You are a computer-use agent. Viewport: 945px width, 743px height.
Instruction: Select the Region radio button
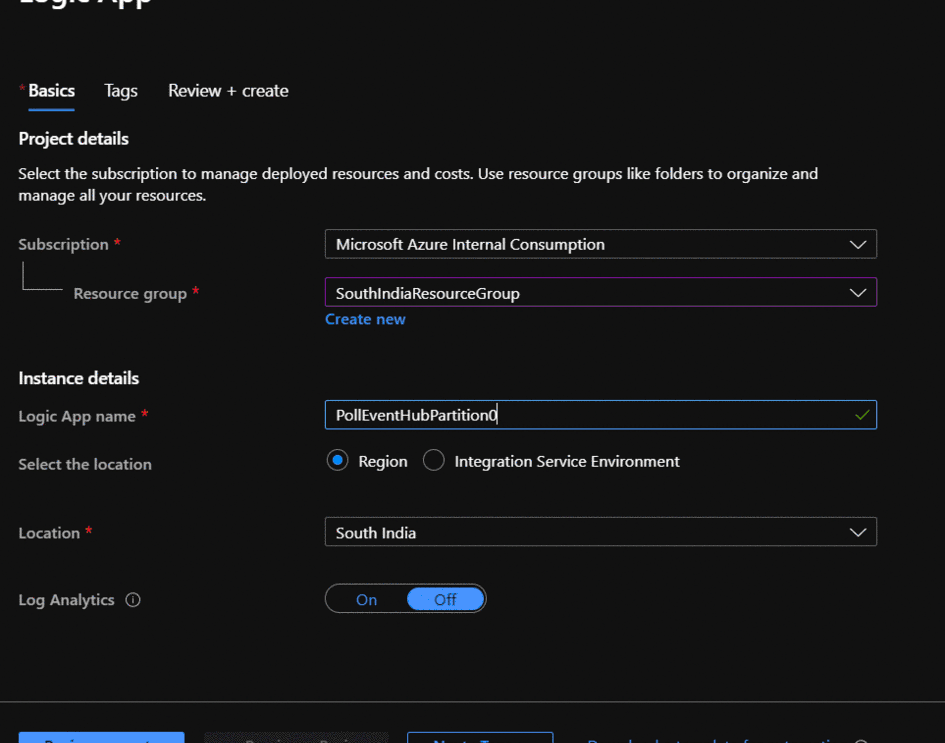coord(338,461)
